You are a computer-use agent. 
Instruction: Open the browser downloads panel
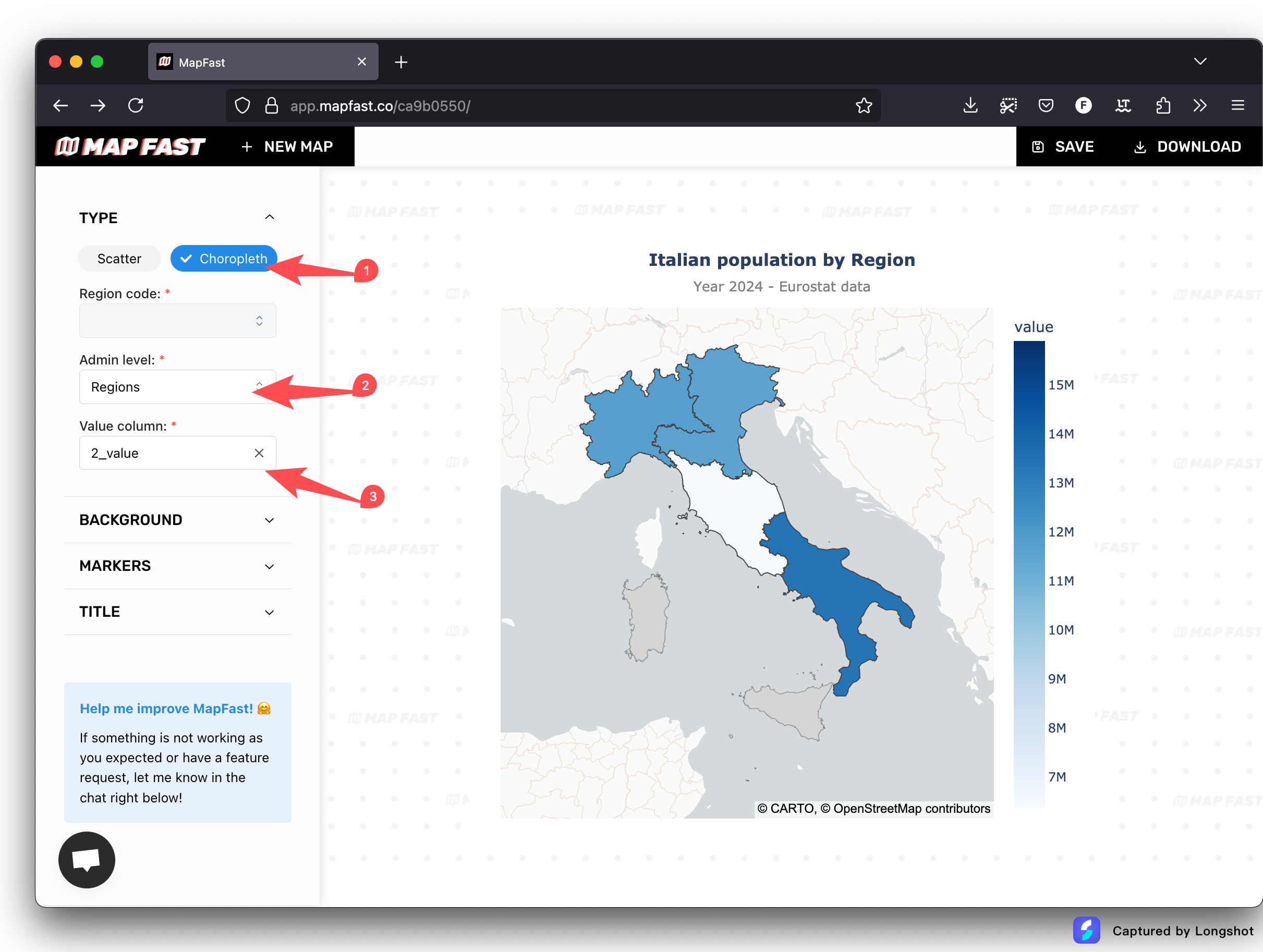pos(970,106)
